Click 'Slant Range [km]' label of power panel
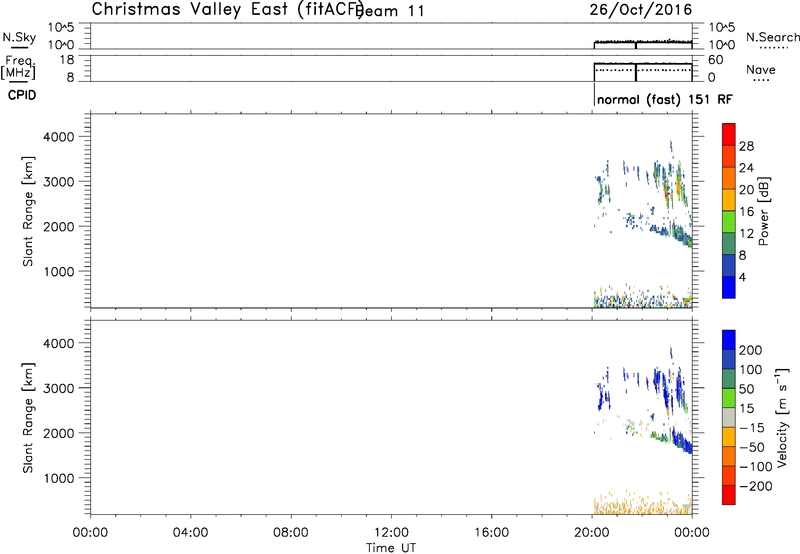Screen dimensions: 800x554 pyautogui.click(x=28, y=211)
